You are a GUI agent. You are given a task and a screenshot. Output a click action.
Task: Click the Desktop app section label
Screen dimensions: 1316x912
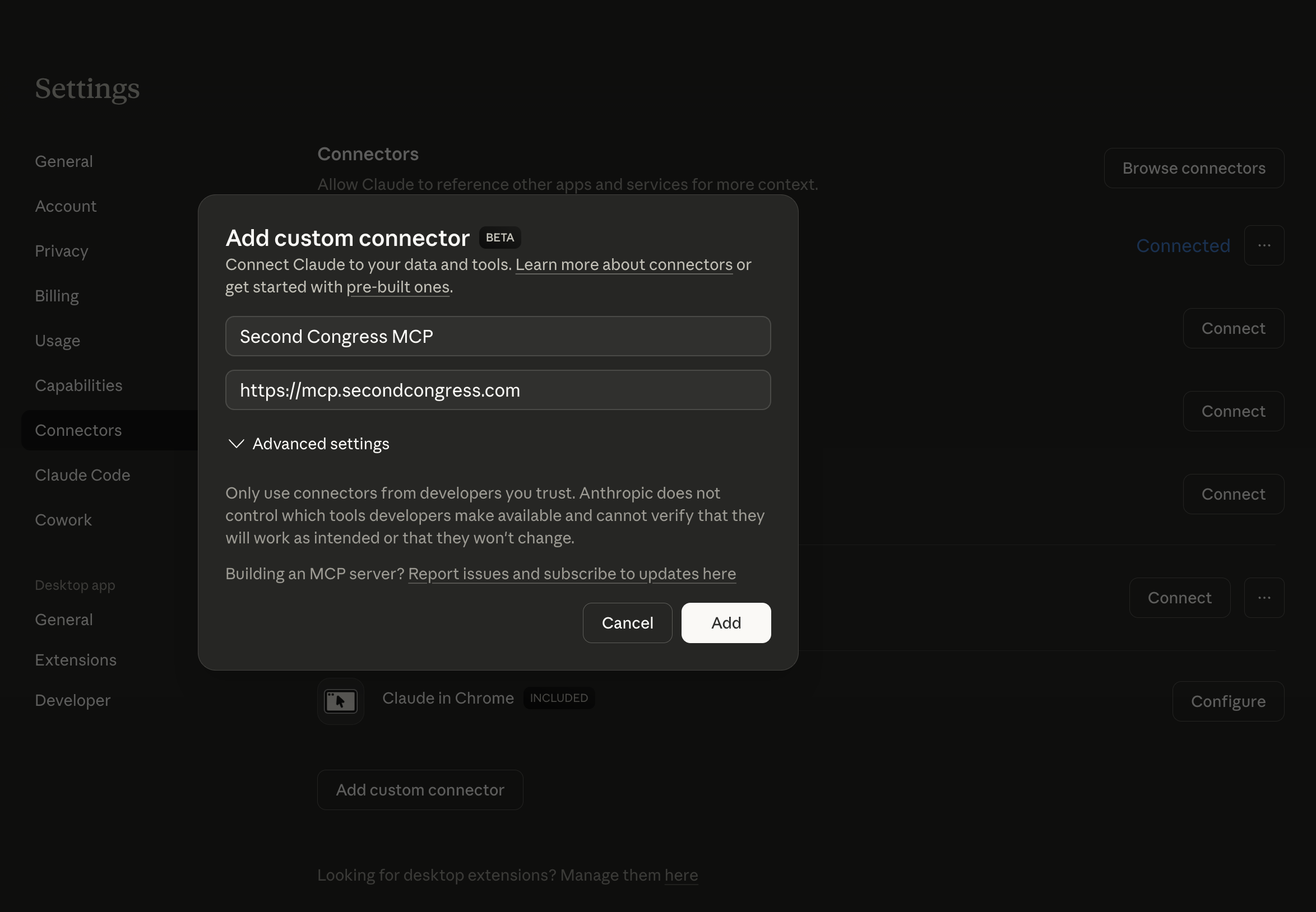tap(75, 586)
